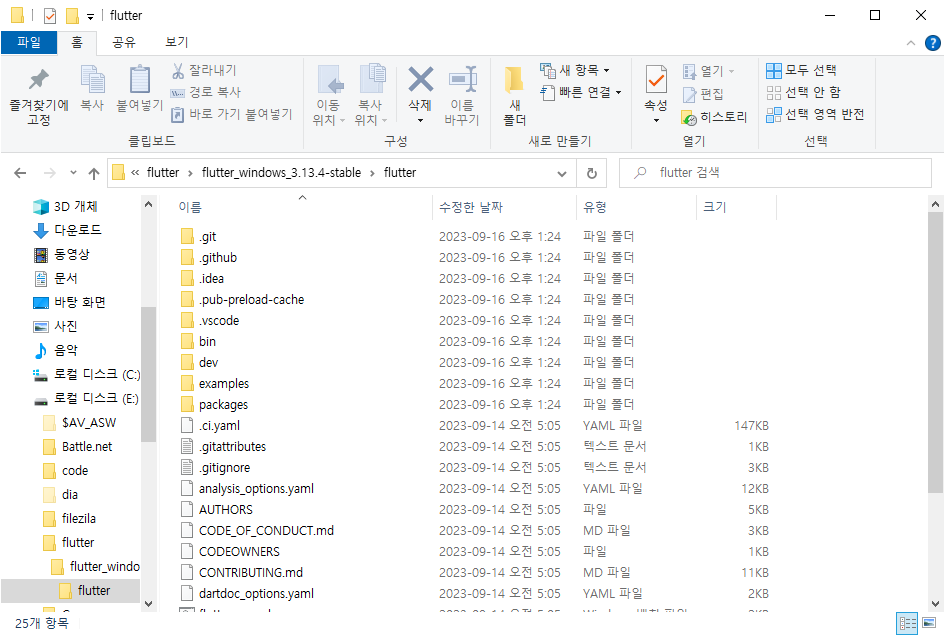Click 선택 안 함 (Select none)
The height and width of the screenshot is (636, 945).
tap(803, 92)
